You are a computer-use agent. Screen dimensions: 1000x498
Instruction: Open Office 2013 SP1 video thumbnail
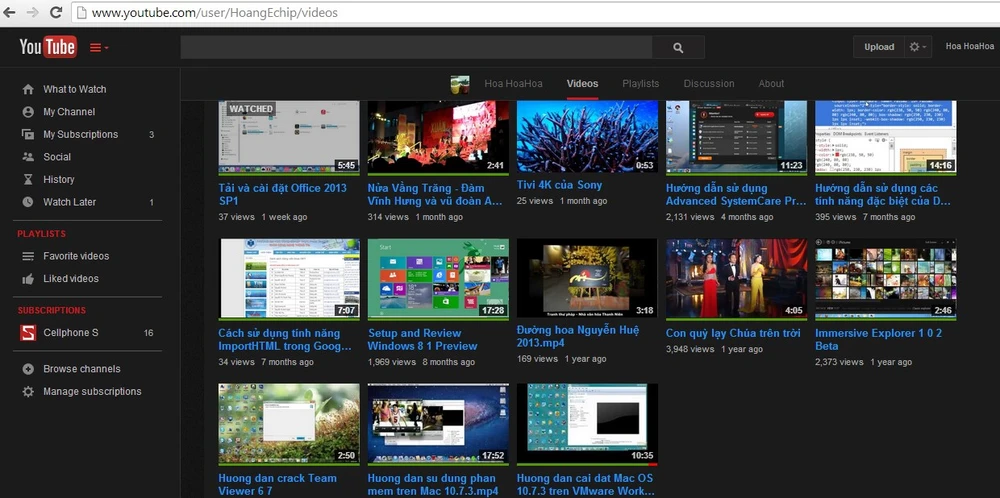pyautogui.click(x=289, y=137)
